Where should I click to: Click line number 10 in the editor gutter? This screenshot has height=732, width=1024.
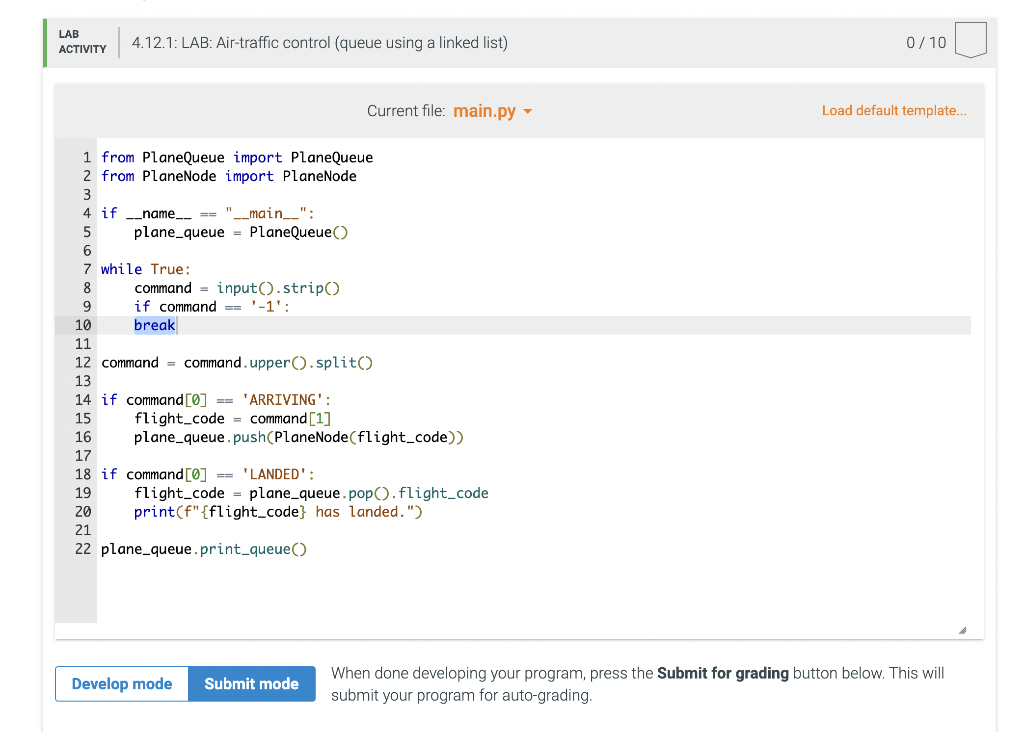(x=83, y=324)
